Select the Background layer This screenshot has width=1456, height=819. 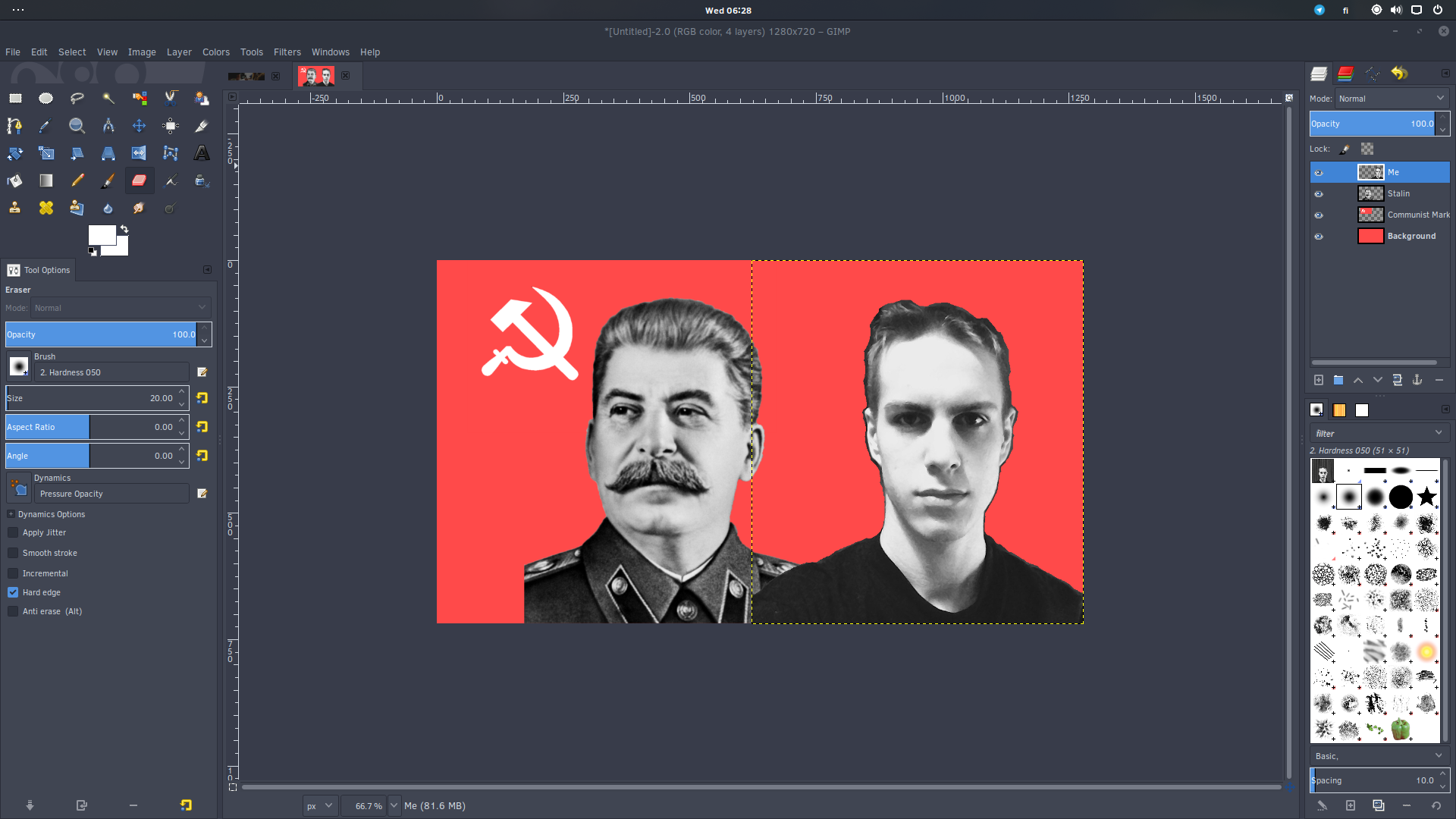coord(1379,236)
